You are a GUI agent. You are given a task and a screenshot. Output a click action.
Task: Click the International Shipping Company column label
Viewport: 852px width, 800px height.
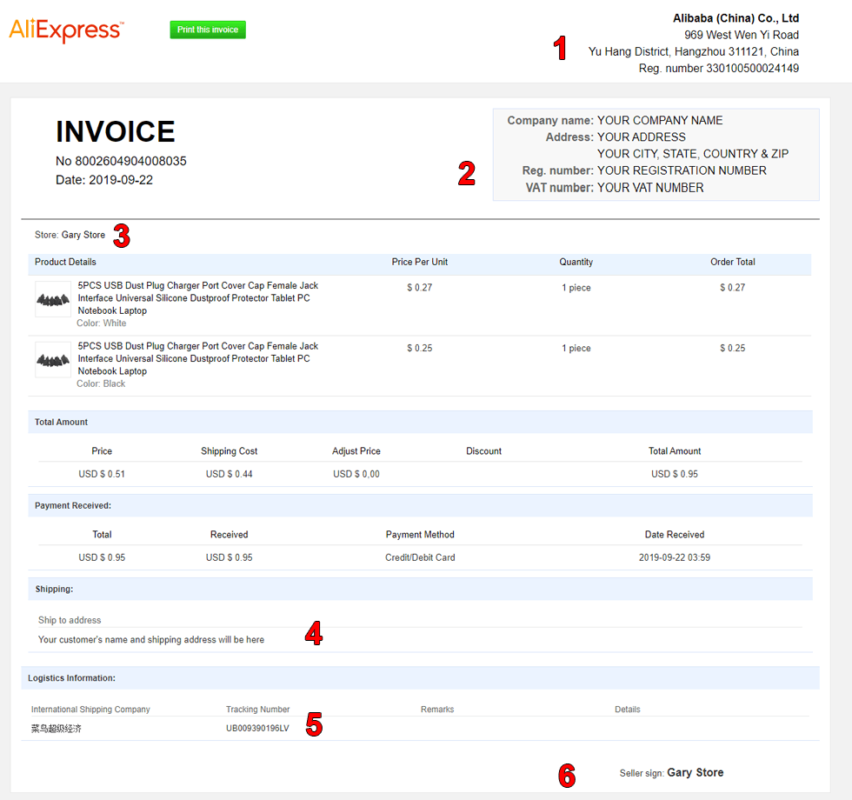pyautogui.click(x=90, y=709)
